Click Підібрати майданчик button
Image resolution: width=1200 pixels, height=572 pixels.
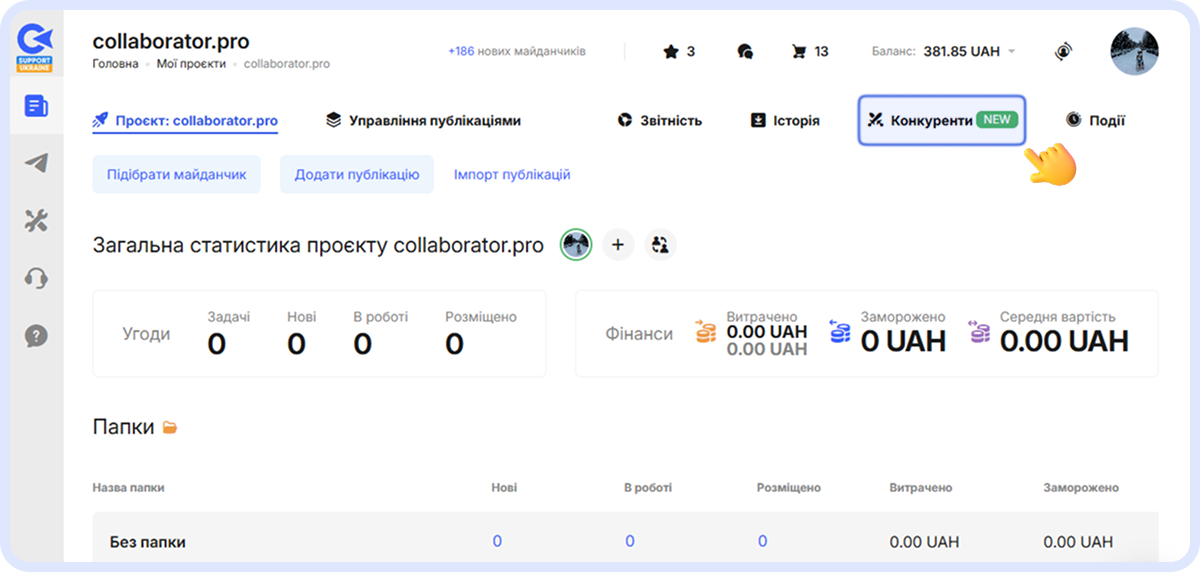click(177, 174)
